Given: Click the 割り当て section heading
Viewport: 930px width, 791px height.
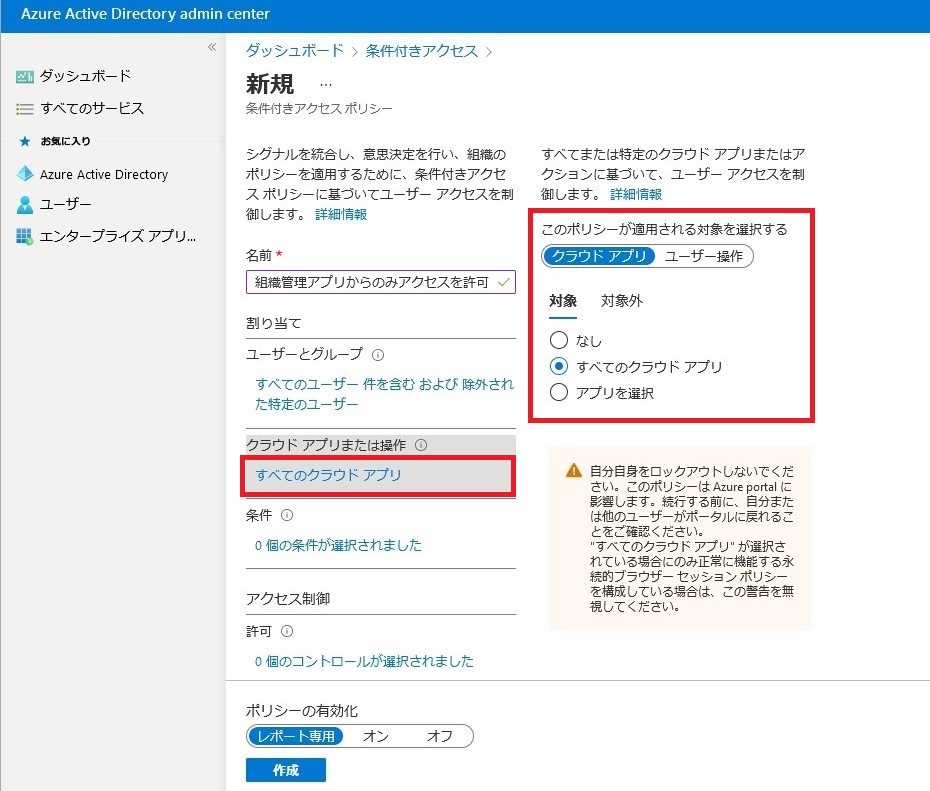Looking at the screenshot, I should coord(273,324).
